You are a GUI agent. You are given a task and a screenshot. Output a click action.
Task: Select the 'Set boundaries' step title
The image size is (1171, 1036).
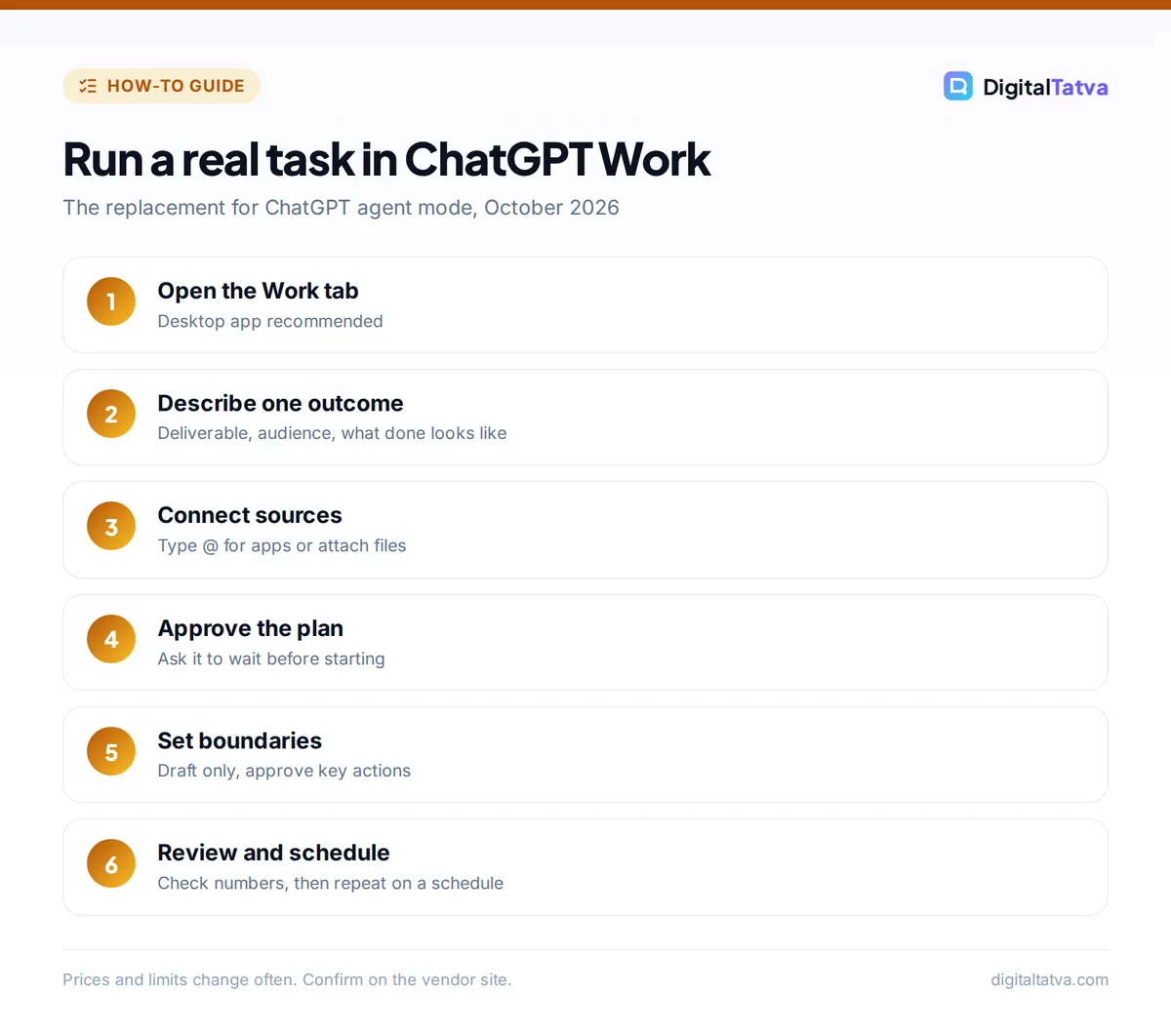click(239, 740)
